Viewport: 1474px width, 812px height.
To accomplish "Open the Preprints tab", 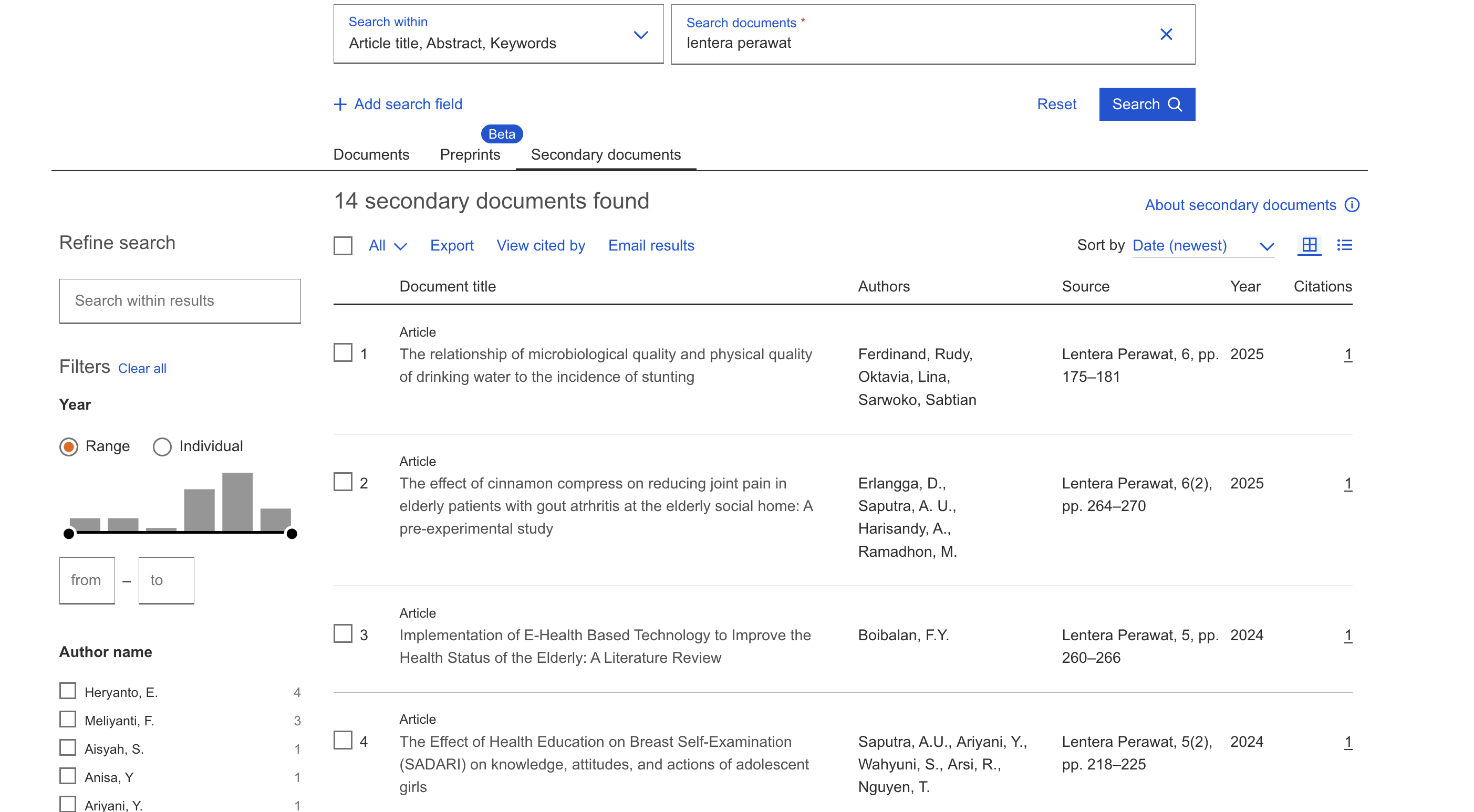I will [470, 154].
